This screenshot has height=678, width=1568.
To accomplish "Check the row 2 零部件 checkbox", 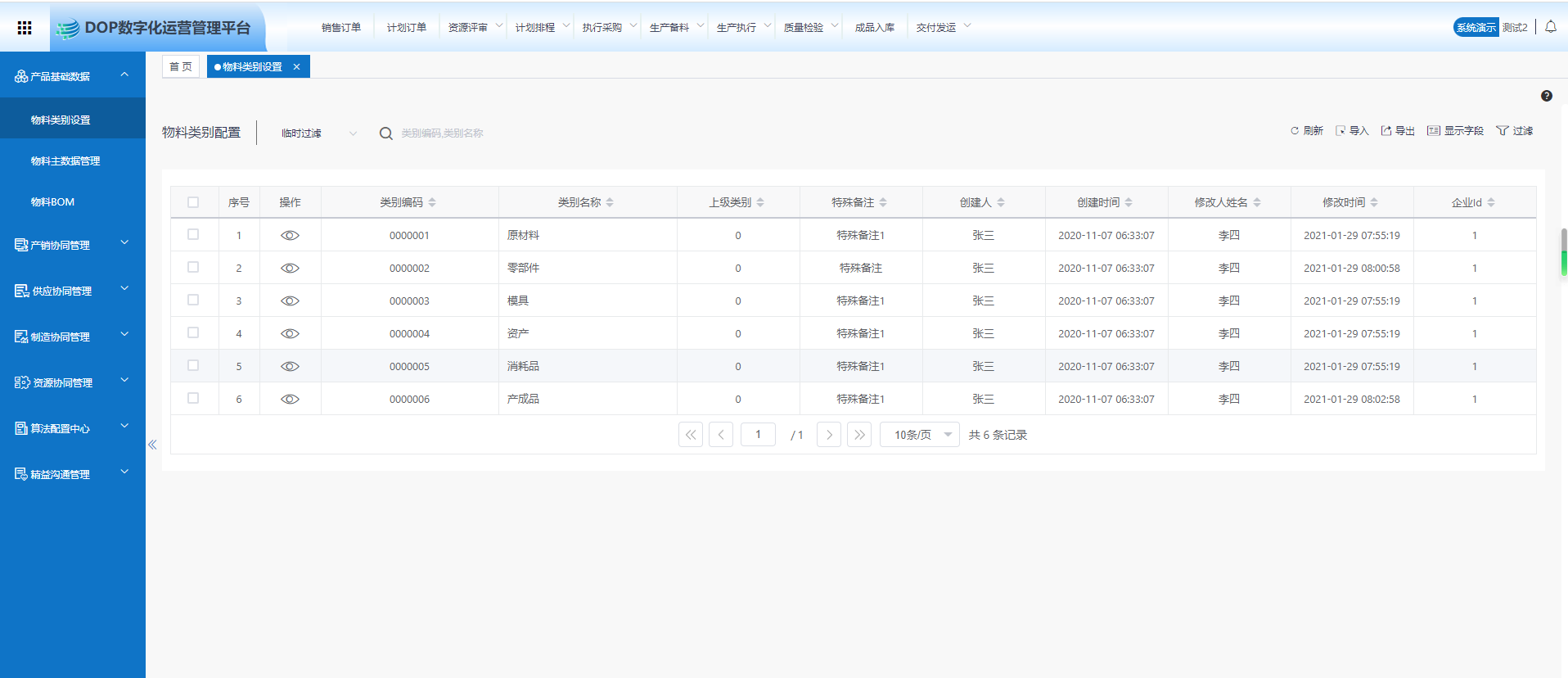I will pyautogui.click(x=193, y=267).
